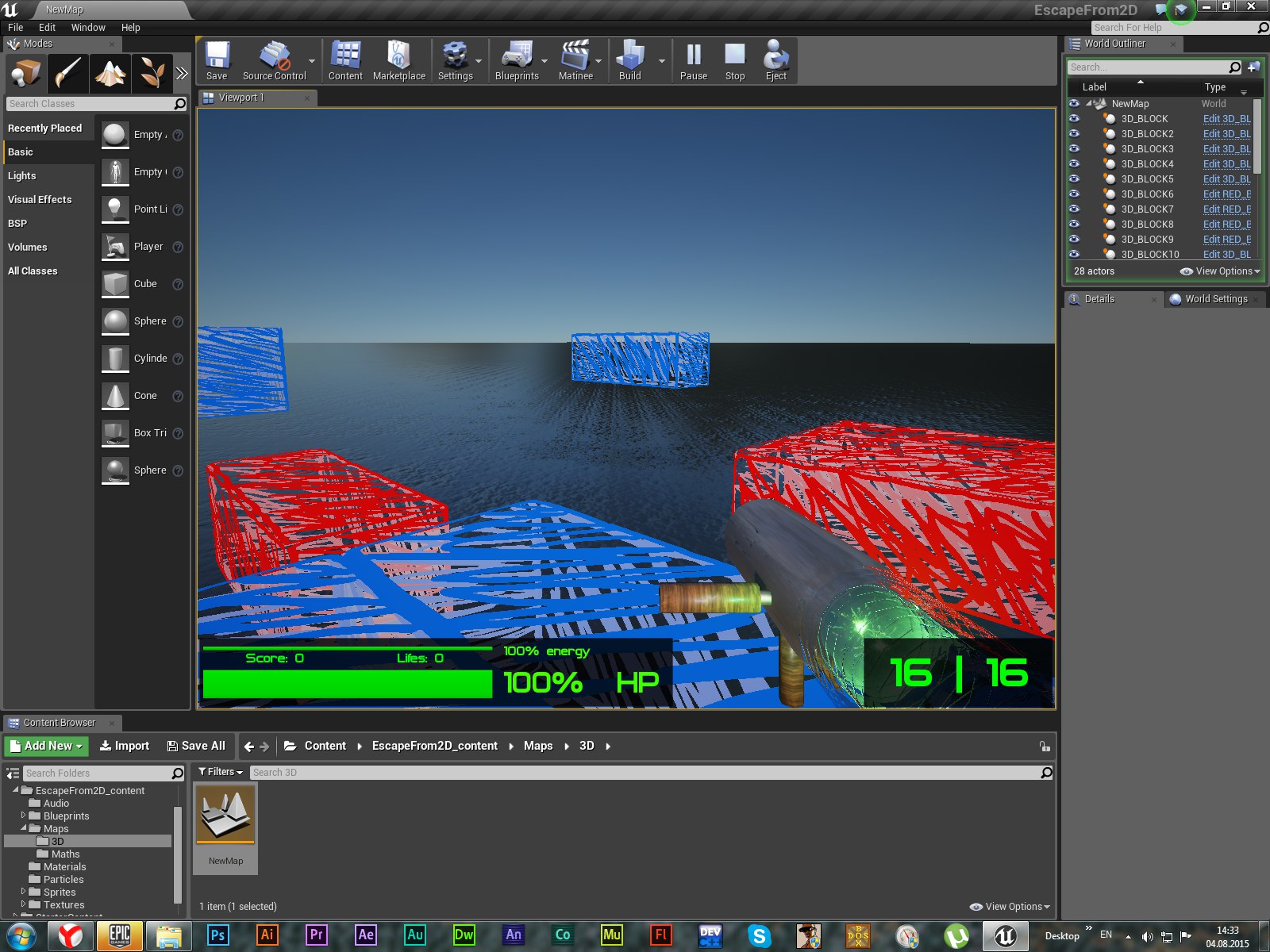Viewport: 1270px width, 952px height.
Task: Toggle visibility of 3D_BLOCK3 actor
Action: [x=1074, y=148]
